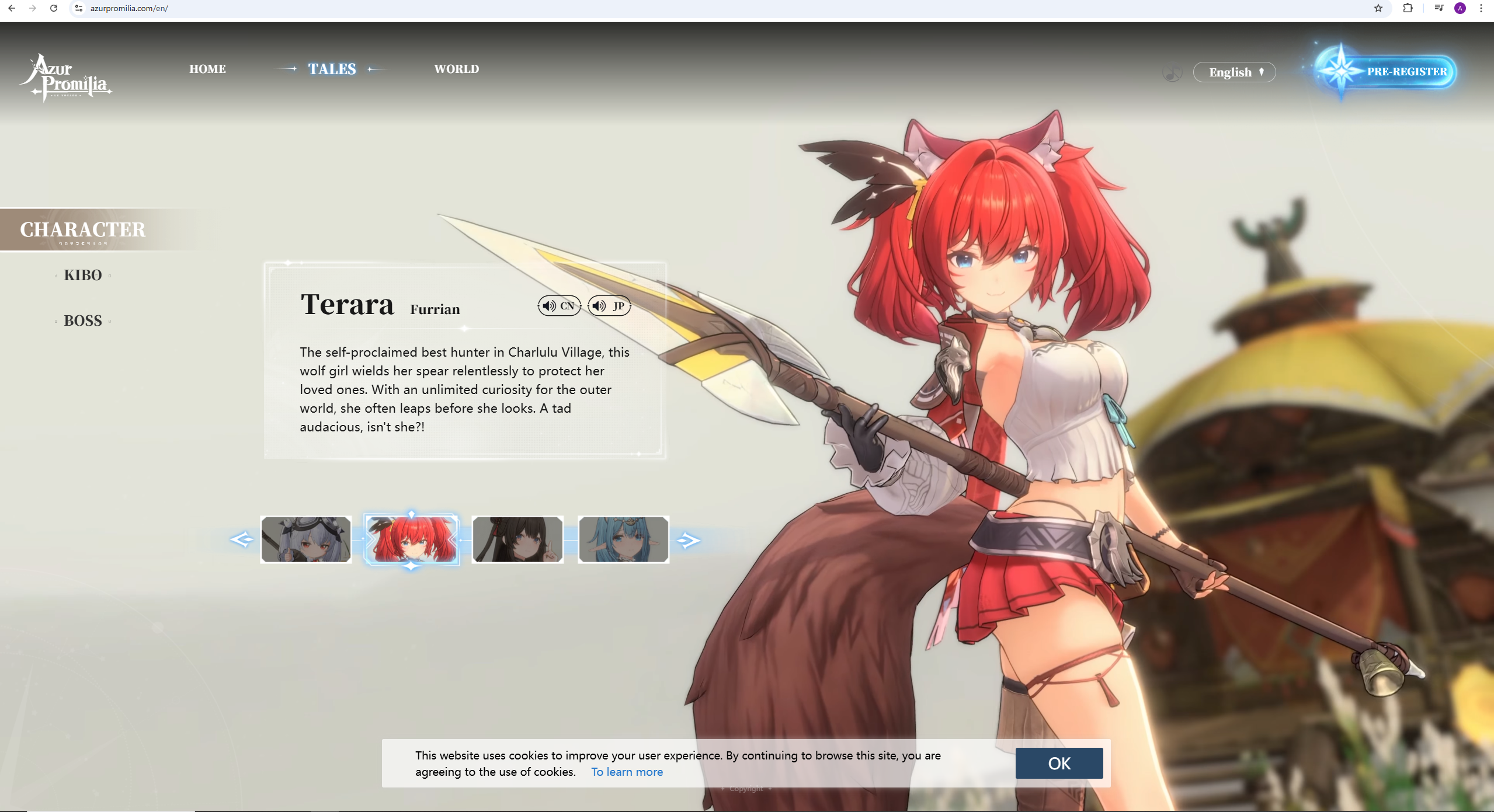
Task: Click the previous character arrow
Action: pyautogui.click(x=241, y=539)
